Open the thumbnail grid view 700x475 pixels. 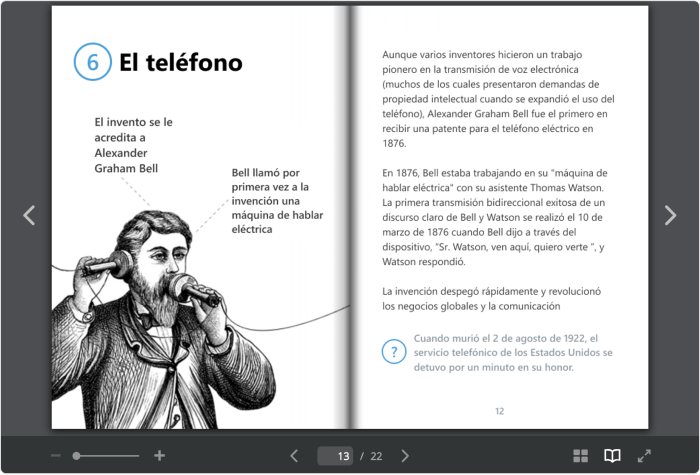coord(580,456)
